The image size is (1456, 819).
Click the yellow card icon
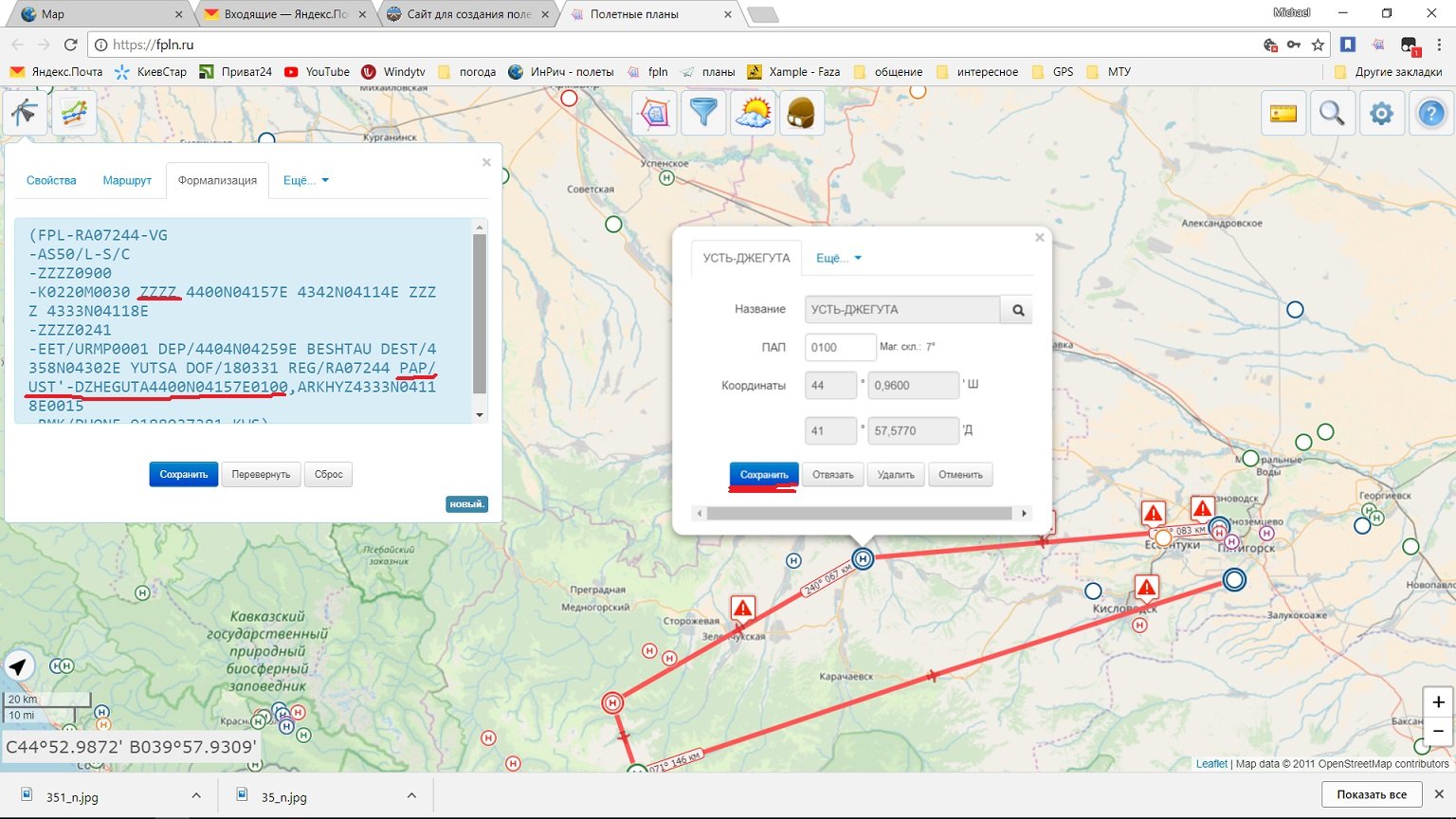(x=1283, y=114)
